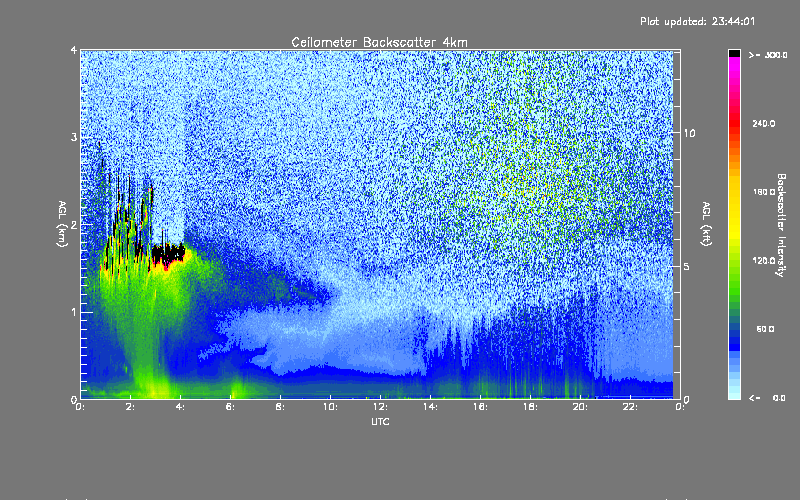
Task: Click the 10 kft label on right axis
Action: [x=689, y=133]
